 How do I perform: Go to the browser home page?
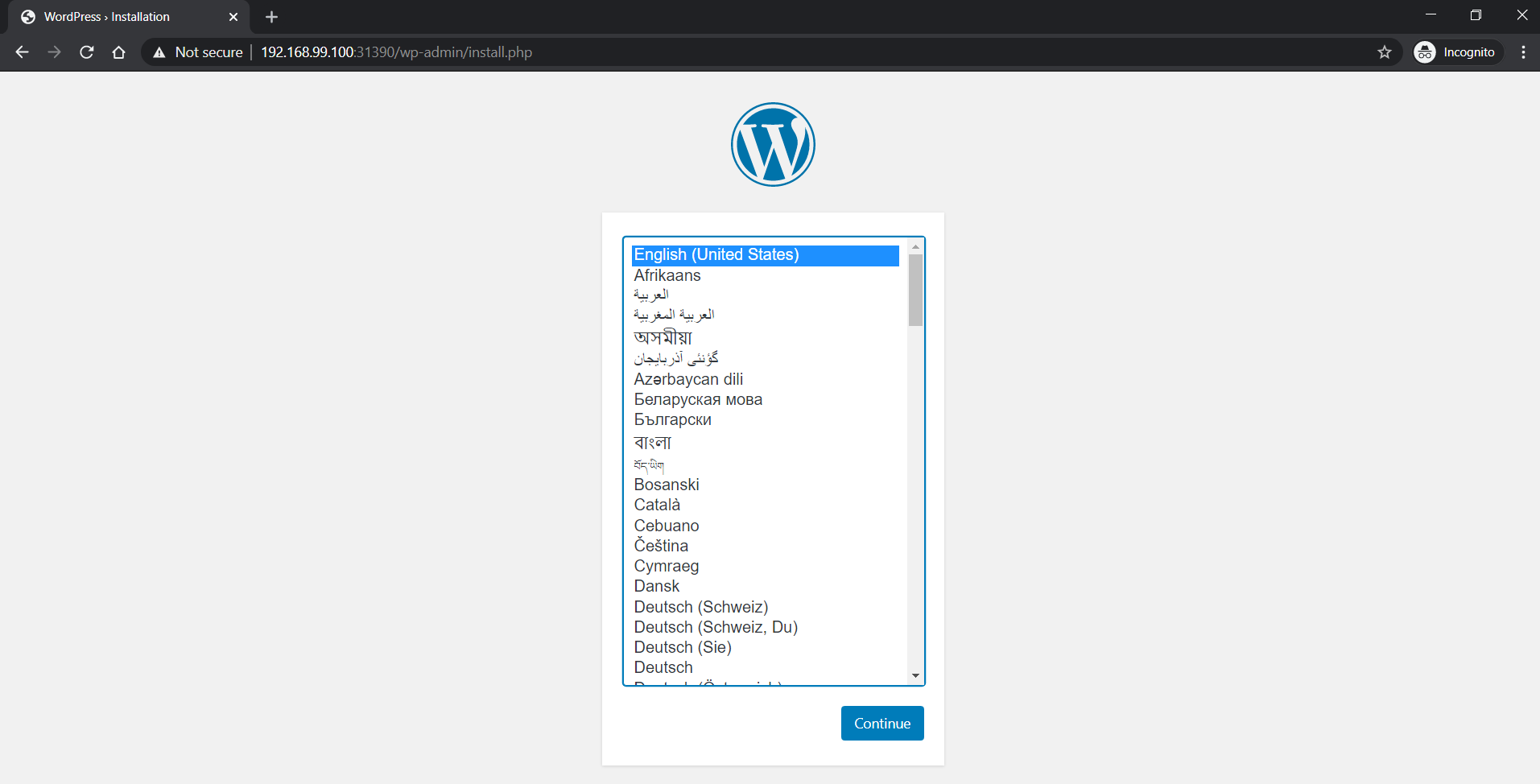[x=119, y=52]
